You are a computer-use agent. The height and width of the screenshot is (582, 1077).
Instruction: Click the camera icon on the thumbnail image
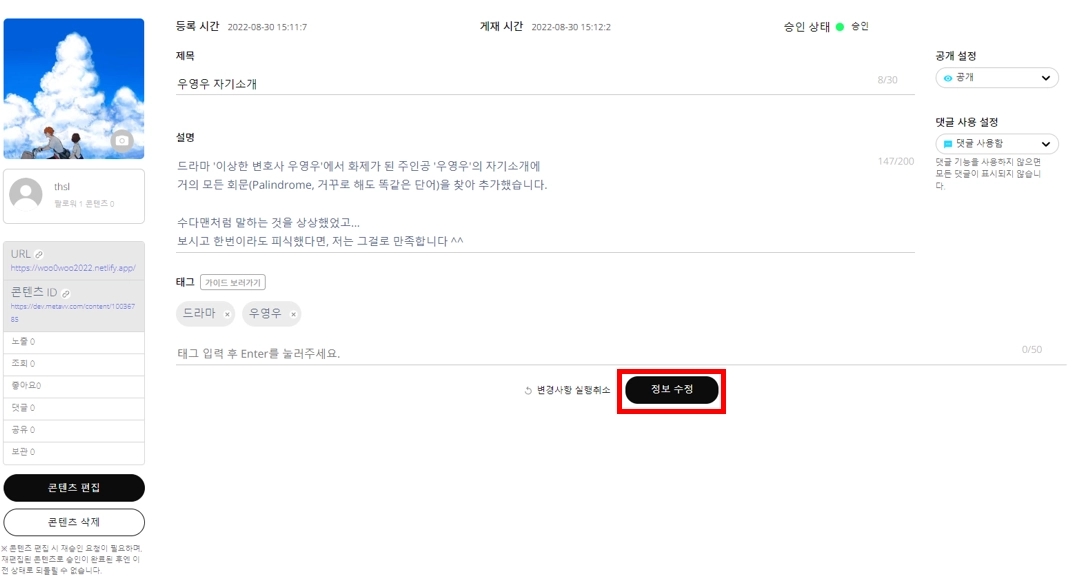[x=122, y=140]
